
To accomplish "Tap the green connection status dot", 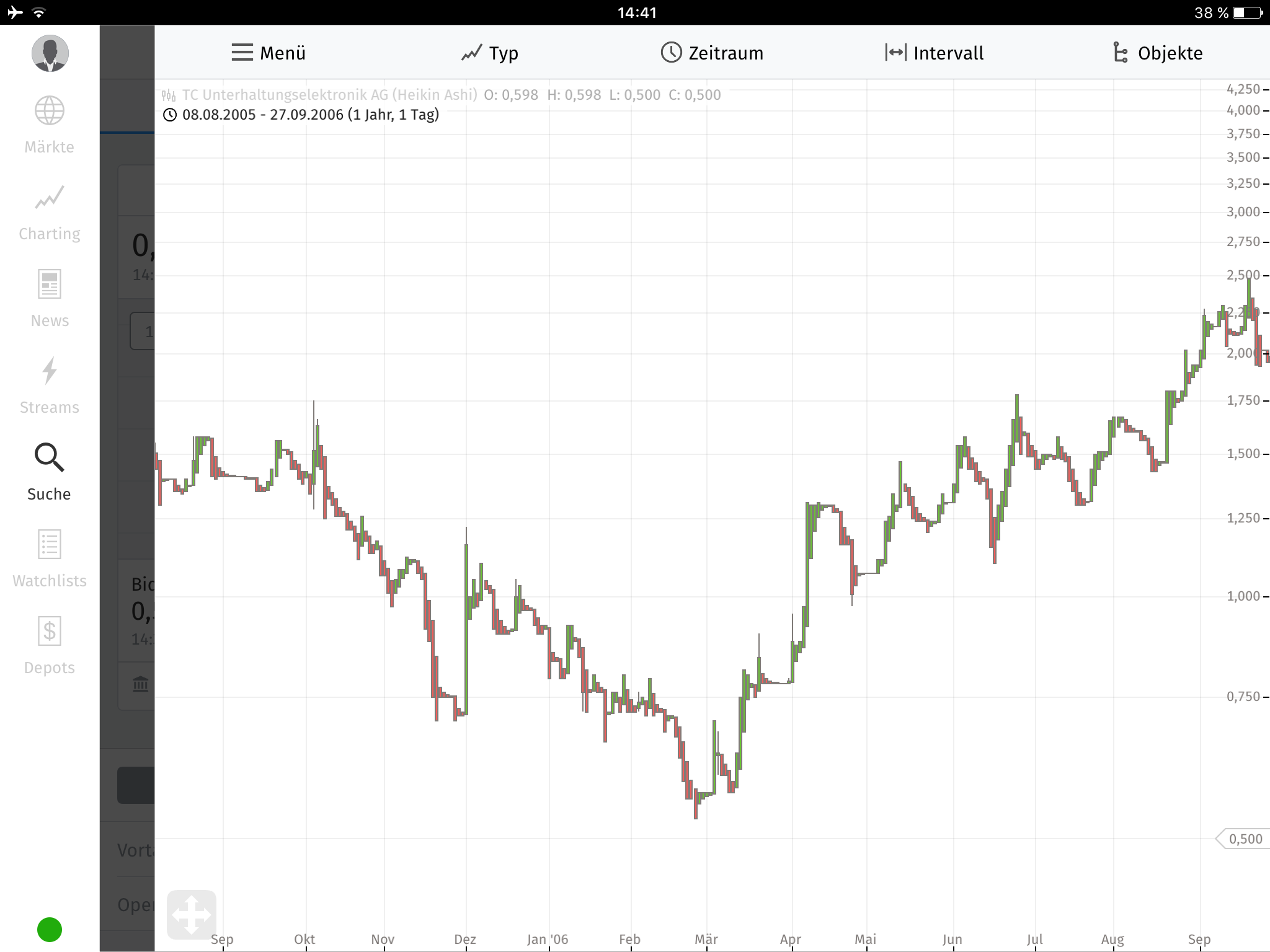I will pos(50,930).
